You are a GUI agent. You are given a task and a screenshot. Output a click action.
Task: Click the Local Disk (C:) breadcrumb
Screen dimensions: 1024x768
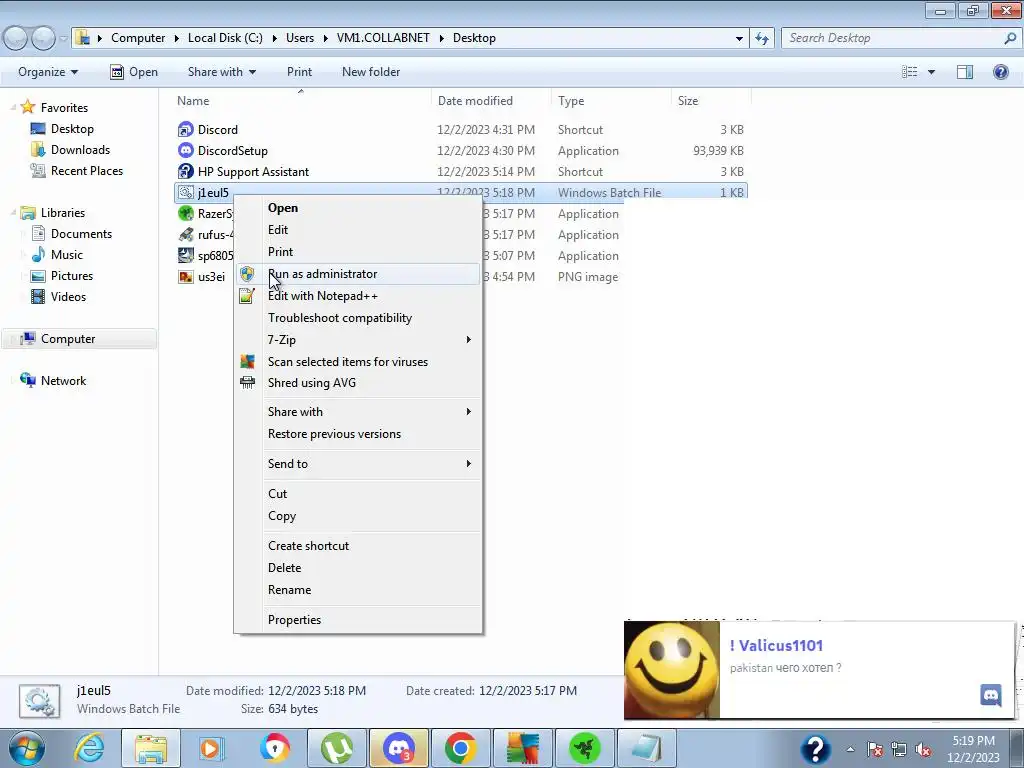click(225, 38)
